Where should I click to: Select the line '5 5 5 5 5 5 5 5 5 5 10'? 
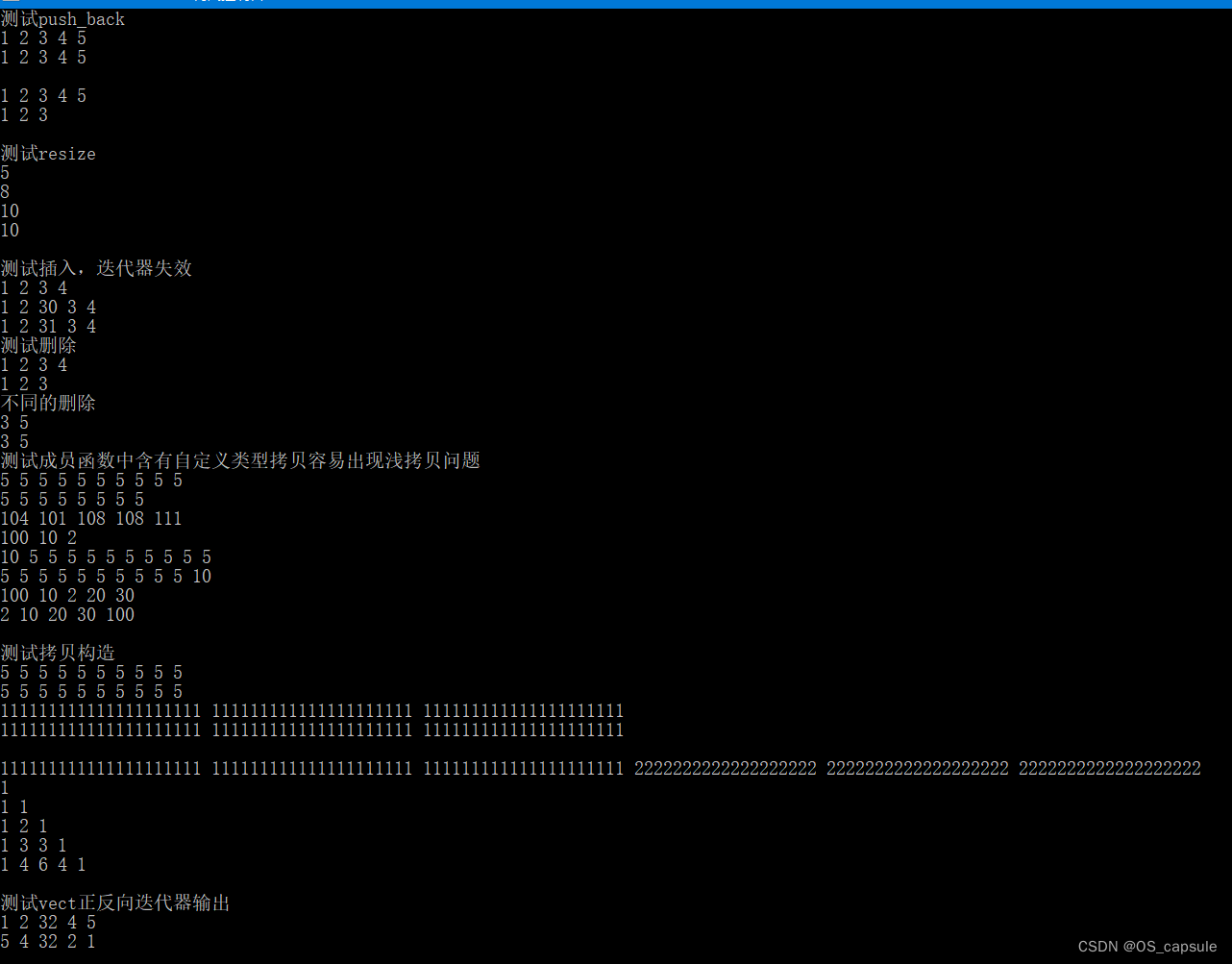pos(106,577)
